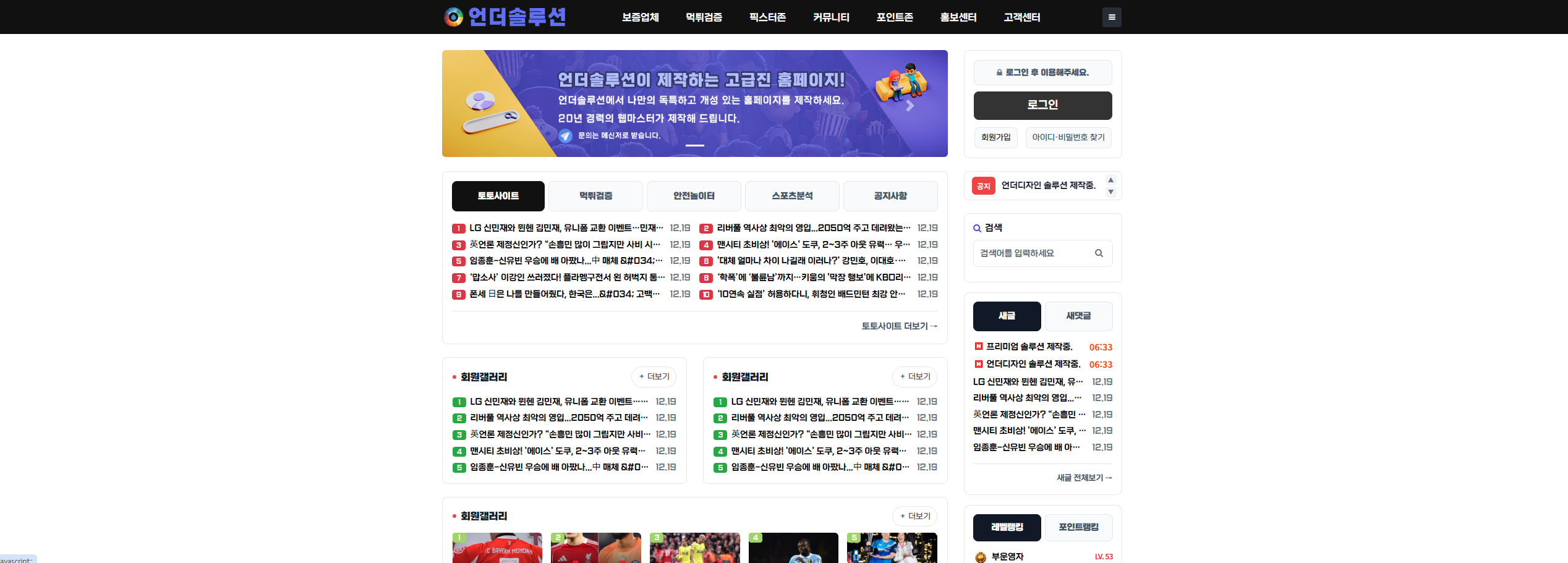Open 토토사이트 더보기 link
This screenshot has height=563, width=1568.
pos(899,326)
